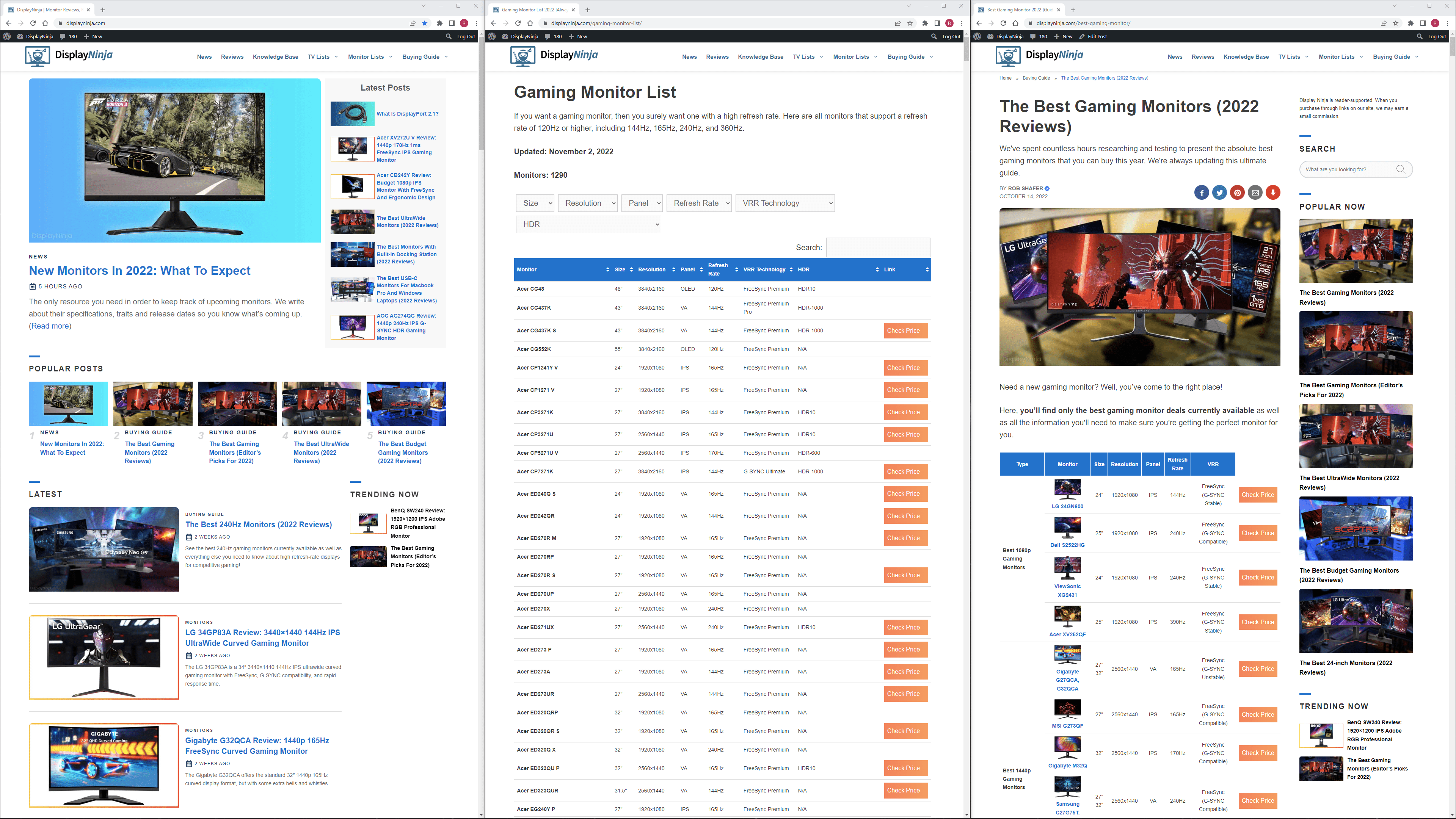Open Knowledge Base menu in left window
1456x819 pixels.
point(275,57)
